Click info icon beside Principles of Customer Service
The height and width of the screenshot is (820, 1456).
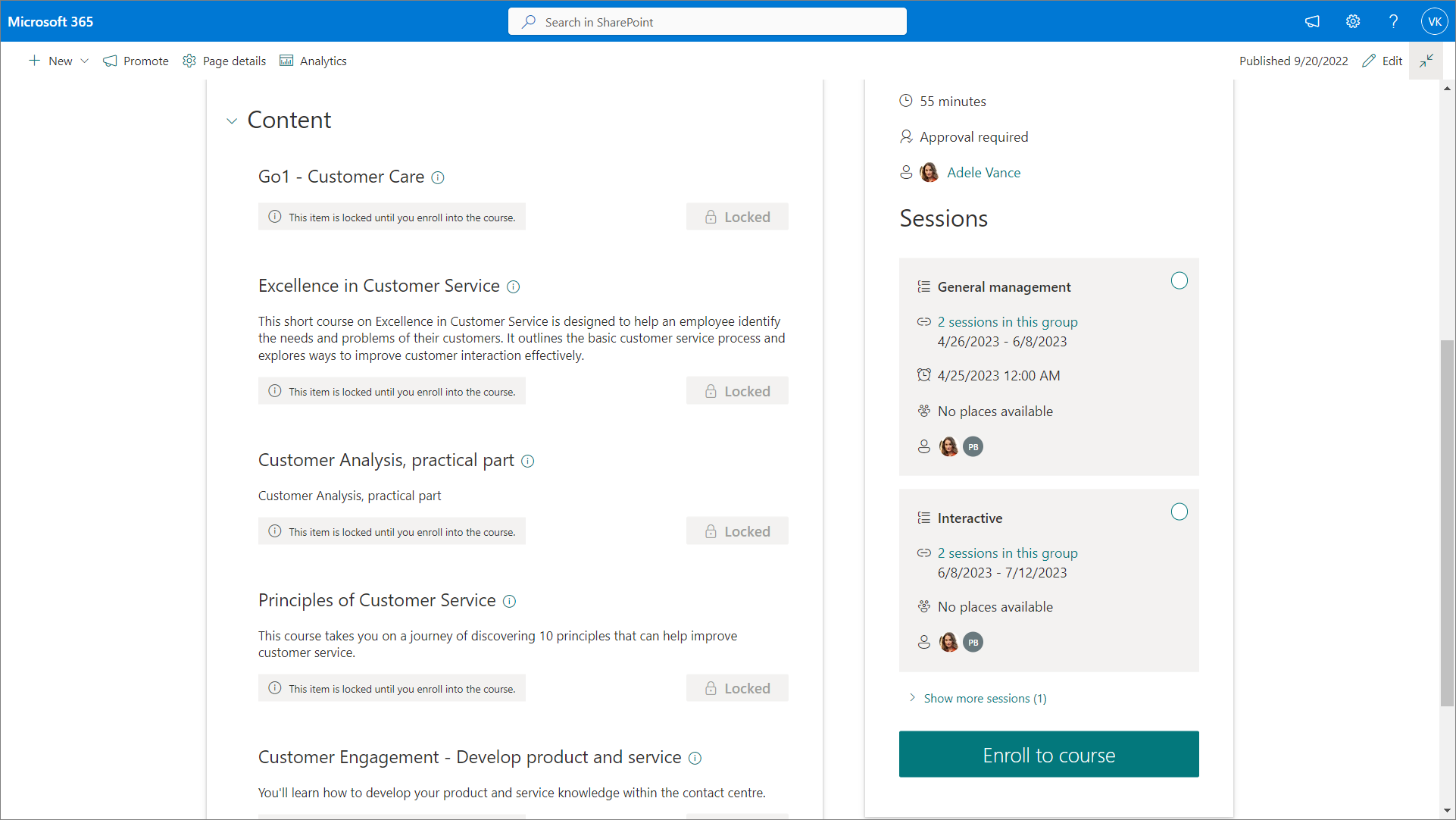click(x=510, y=601)
